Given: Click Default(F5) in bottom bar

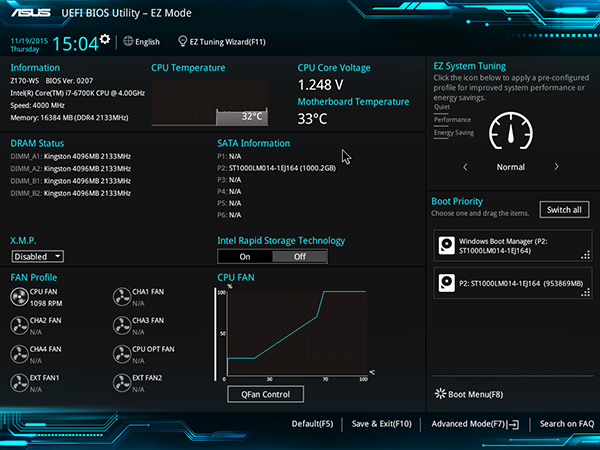Looking at the screenshot, I should tap(312, 424).
